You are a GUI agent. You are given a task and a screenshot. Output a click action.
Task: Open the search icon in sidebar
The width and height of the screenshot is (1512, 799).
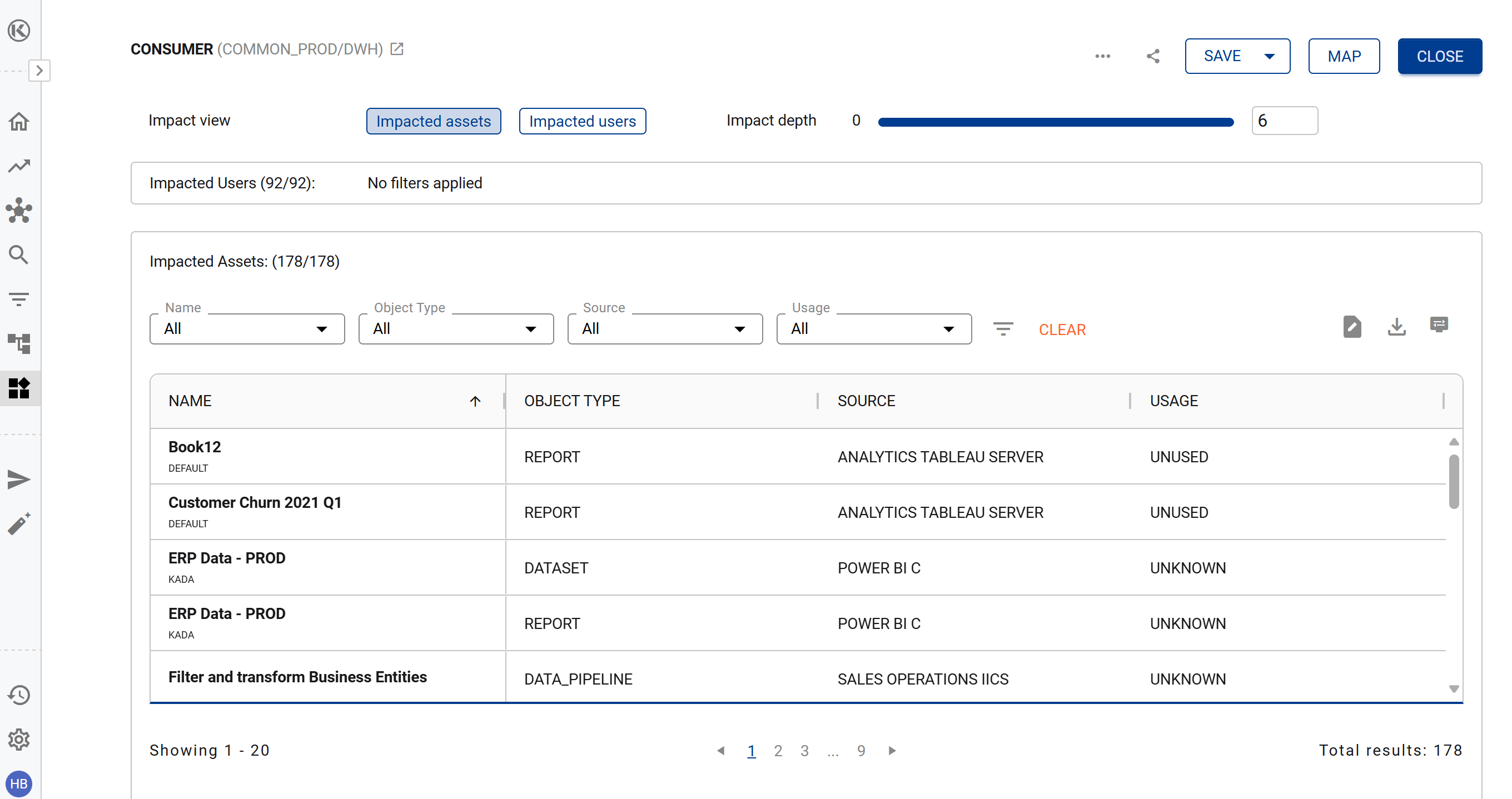pyautogui.click(x=19, y=254)
